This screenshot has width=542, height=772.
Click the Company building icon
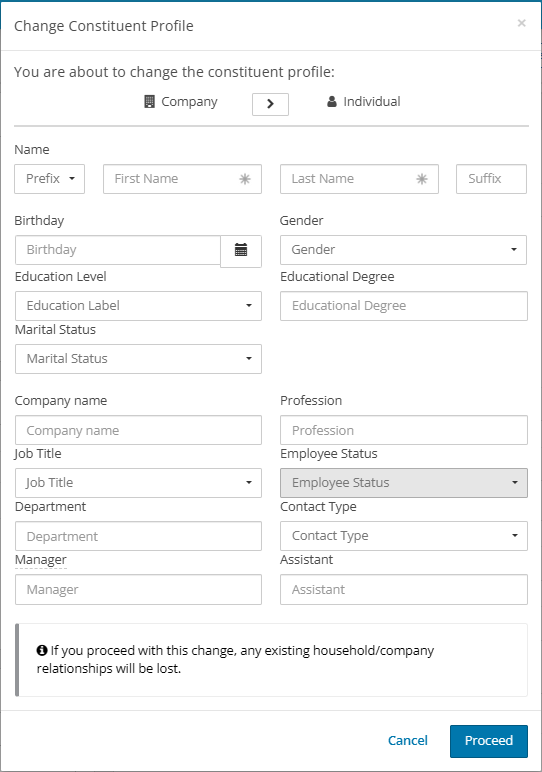click(149, 101)
